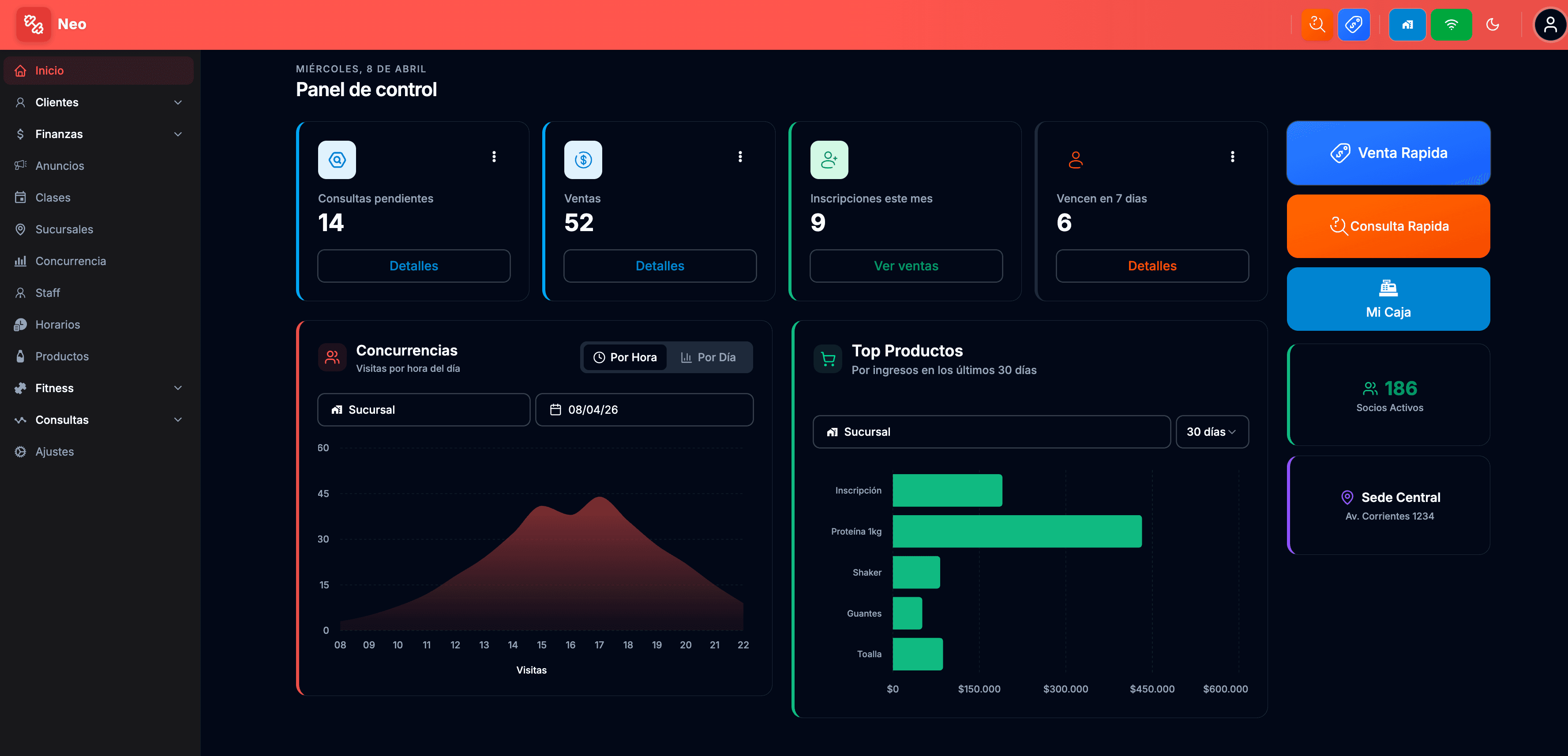
Task: Click Ver ventas on Inscripciones card
Action: coord(905,266)
